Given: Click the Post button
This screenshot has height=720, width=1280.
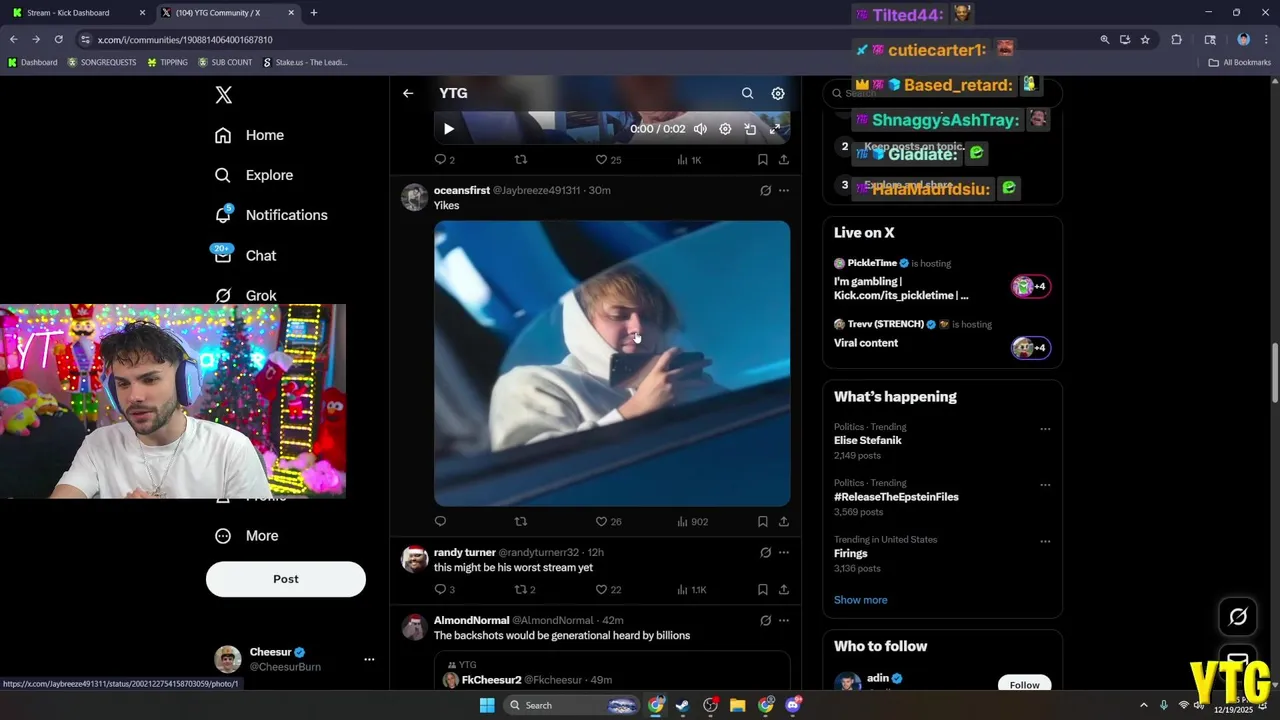Looking at the screenshot, I should pyautogui.click(x=286, y=579).
